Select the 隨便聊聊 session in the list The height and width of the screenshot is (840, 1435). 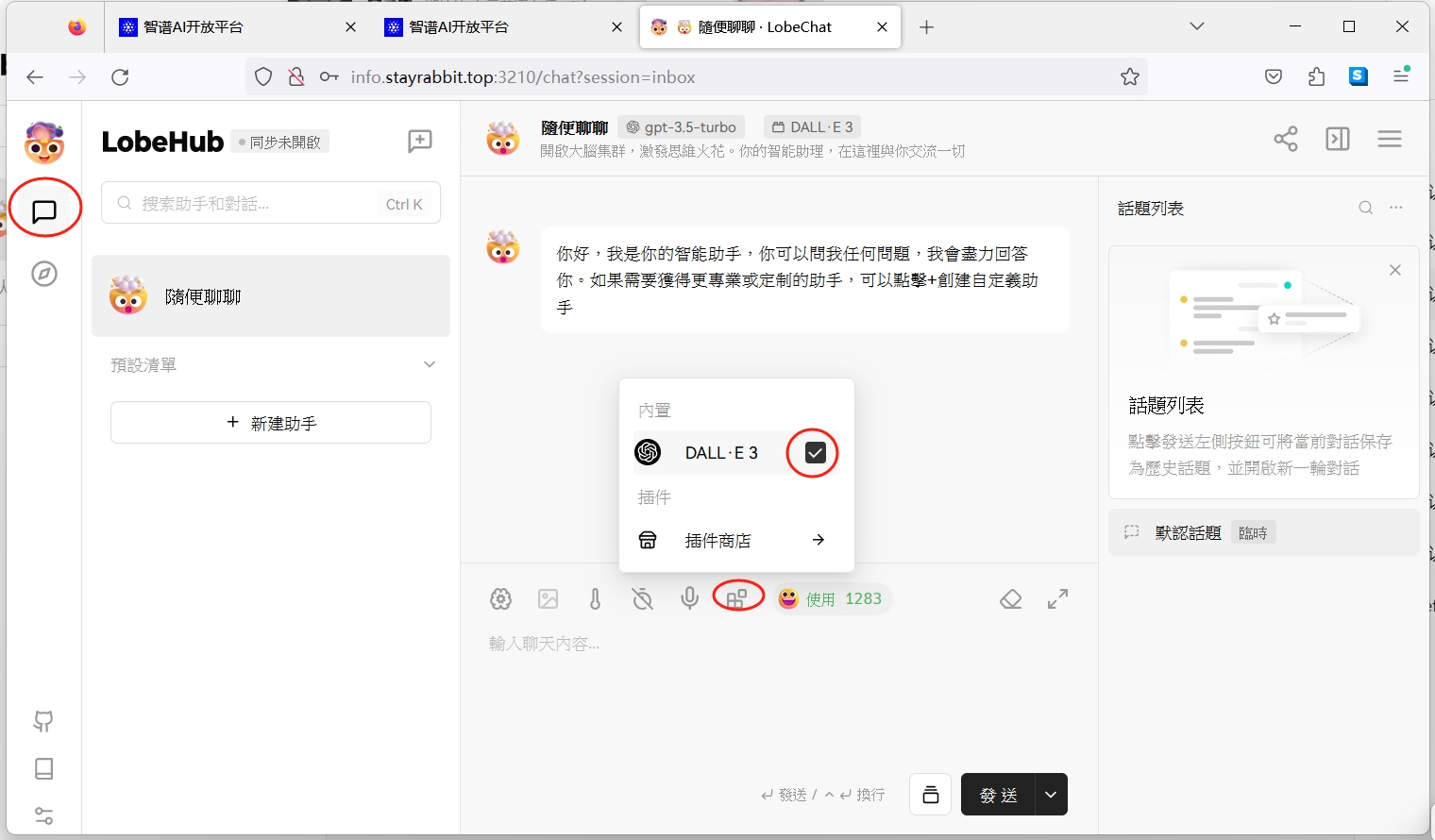point(271,295)
